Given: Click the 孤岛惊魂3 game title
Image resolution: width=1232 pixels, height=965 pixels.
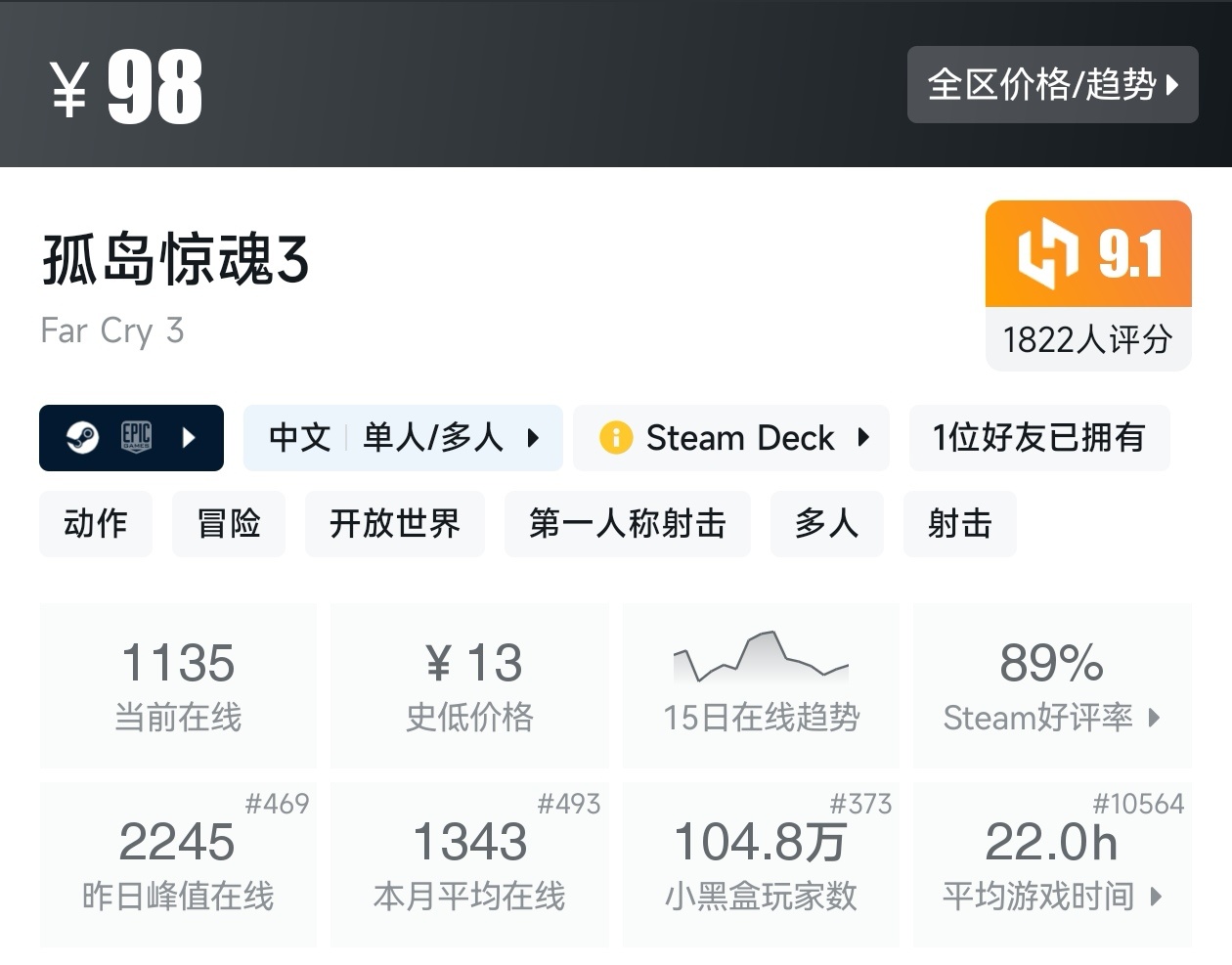Looking at the screenshot, I should (176, 260).
